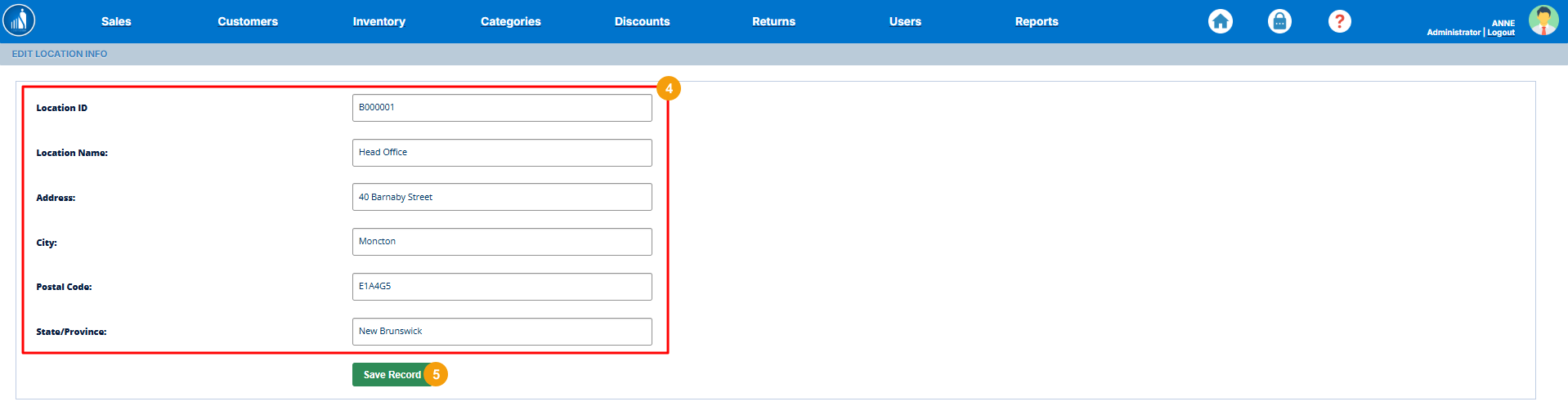The height and width of the screenshot is (415, 1568).
Task: Click the user avatar picture
Action: [1543, 20]
